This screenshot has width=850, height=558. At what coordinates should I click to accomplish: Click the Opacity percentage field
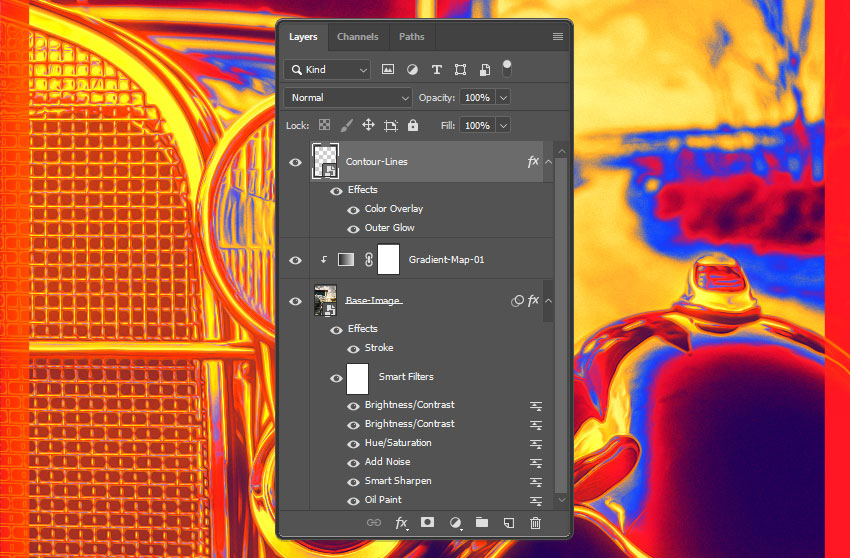tap(477, 98)
